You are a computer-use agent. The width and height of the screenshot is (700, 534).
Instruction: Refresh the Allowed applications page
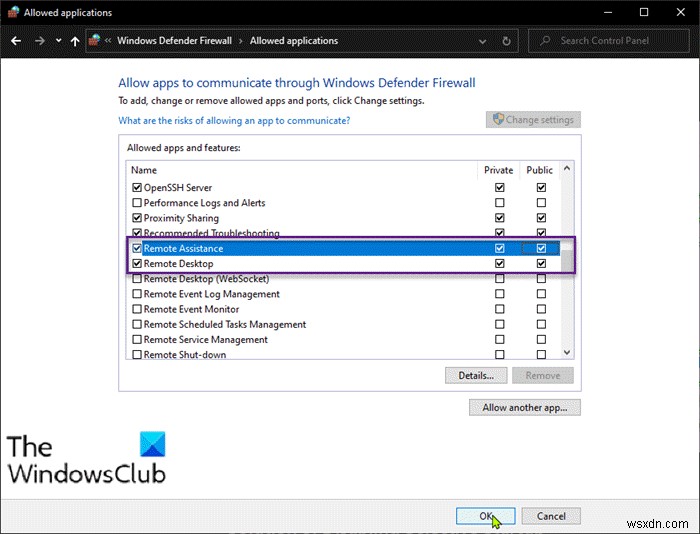(506, 41)
